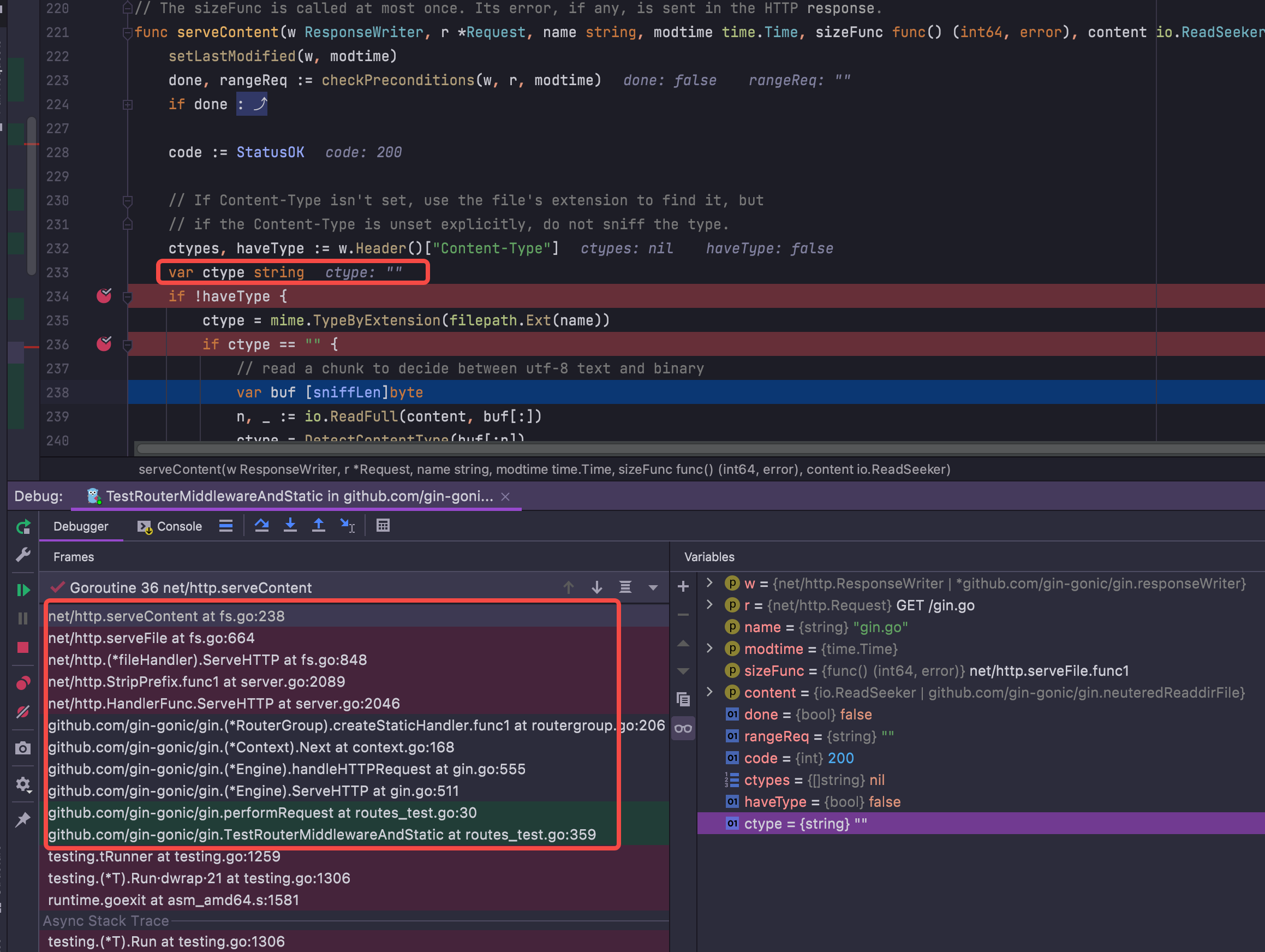Expand the r request variable
This screenshot has height=952, width=1265.
tap(709, 605)
